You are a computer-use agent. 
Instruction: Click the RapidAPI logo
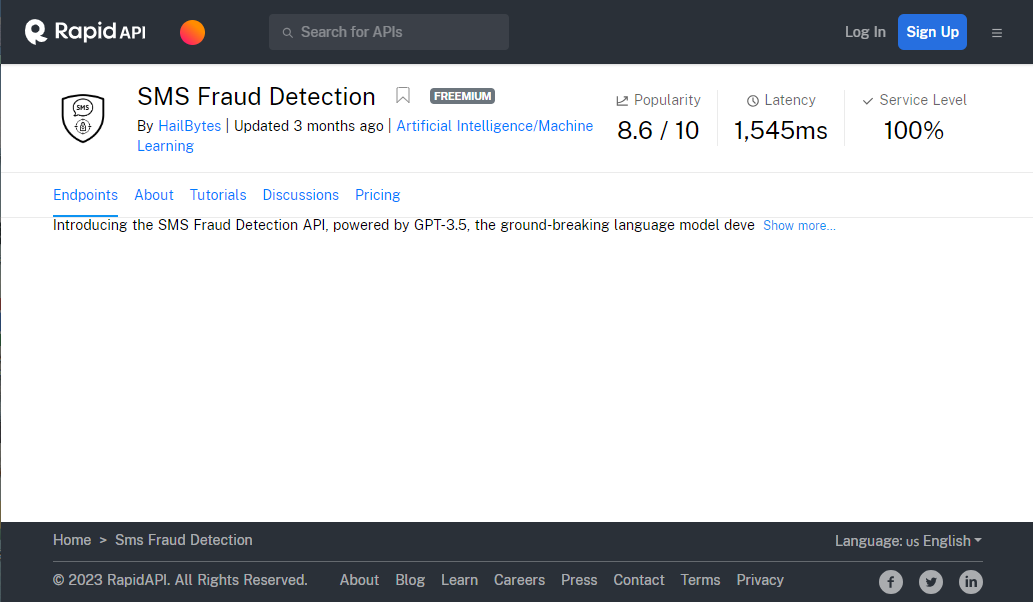(84, 31)
